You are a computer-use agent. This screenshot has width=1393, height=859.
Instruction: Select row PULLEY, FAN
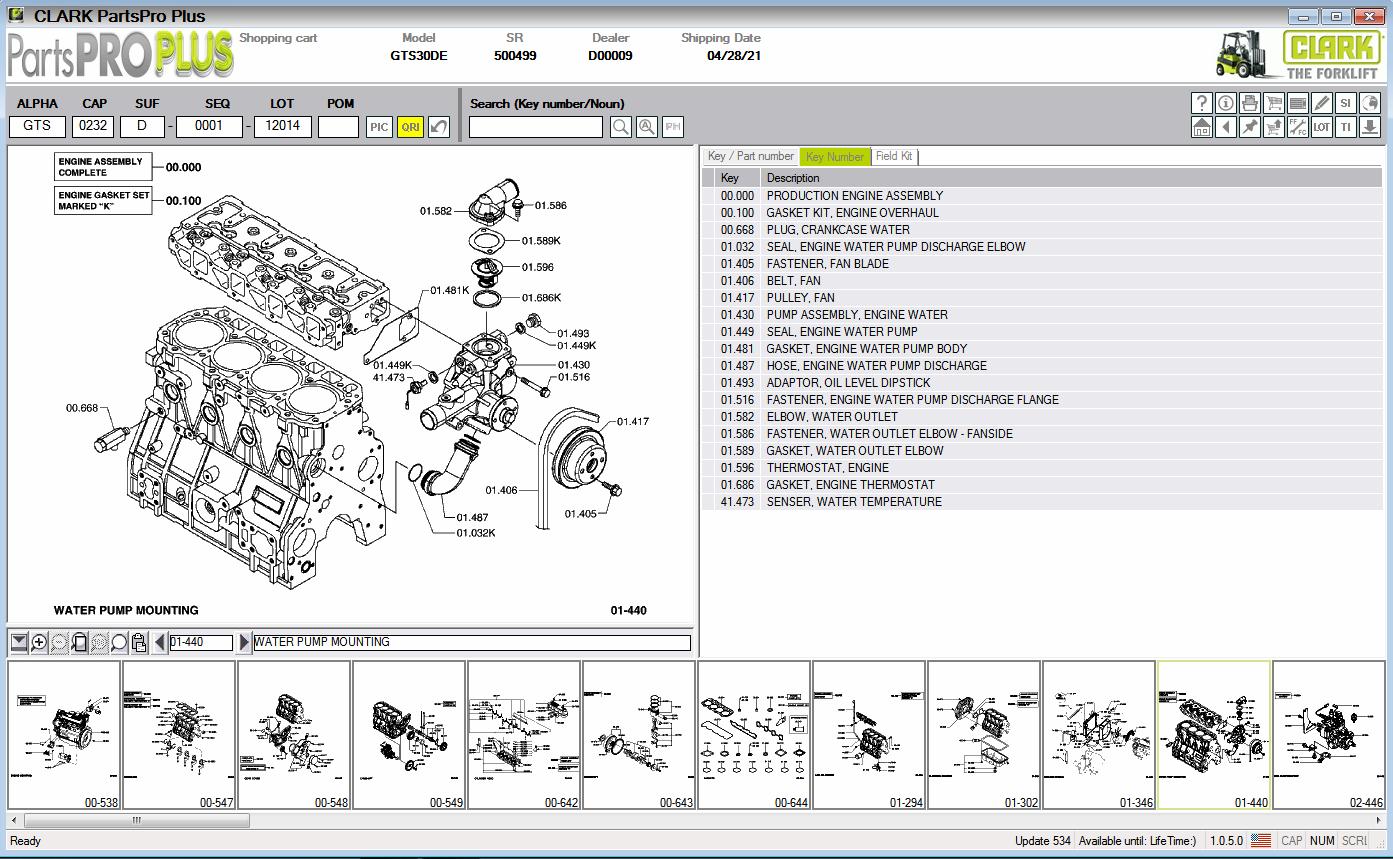[1043, 298]
